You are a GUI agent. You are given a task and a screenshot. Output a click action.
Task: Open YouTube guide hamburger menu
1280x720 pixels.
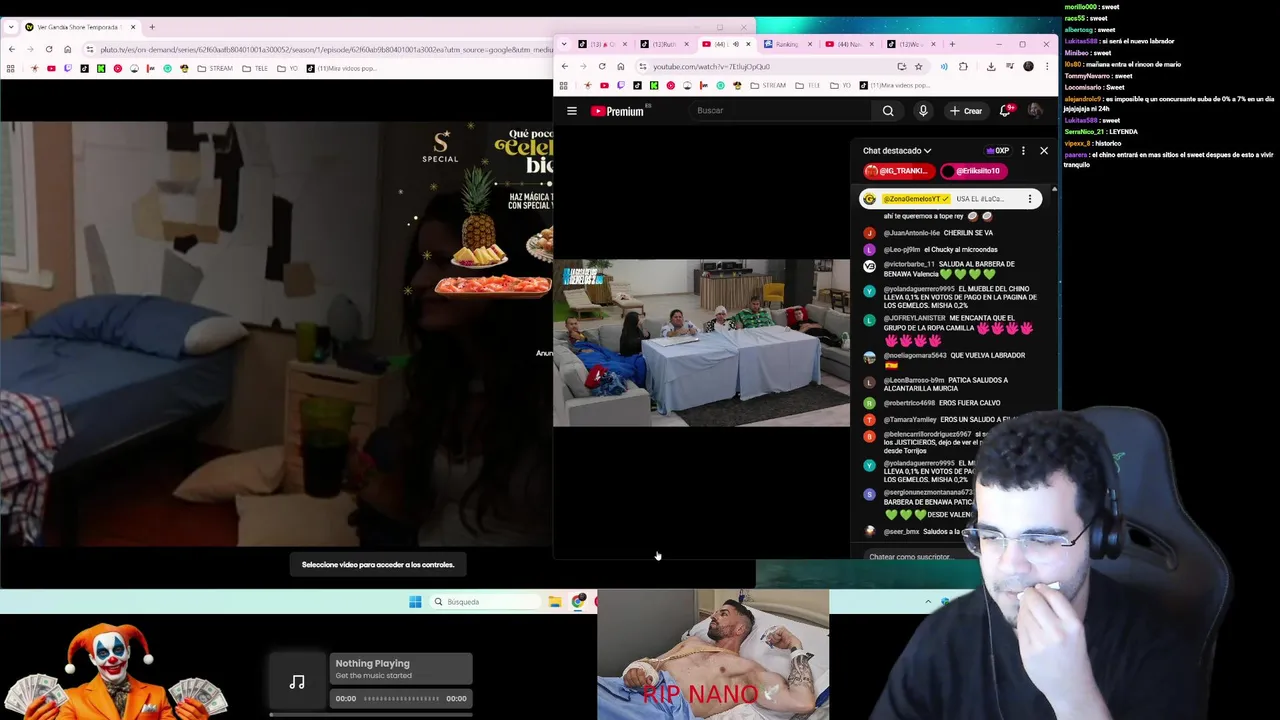(x=572, y=111)
